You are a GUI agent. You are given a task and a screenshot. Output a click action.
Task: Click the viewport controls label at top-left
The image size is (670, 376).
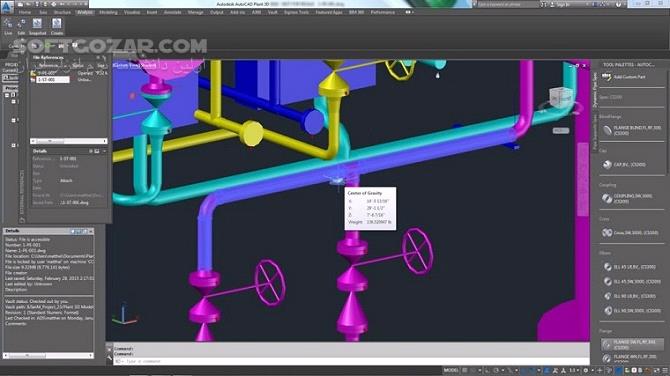coord(135,65)
